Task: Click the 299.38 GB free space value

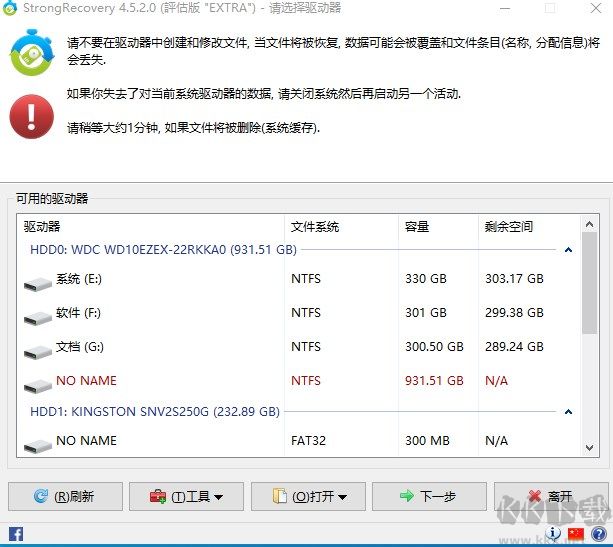Action: (x=514, y=313)
